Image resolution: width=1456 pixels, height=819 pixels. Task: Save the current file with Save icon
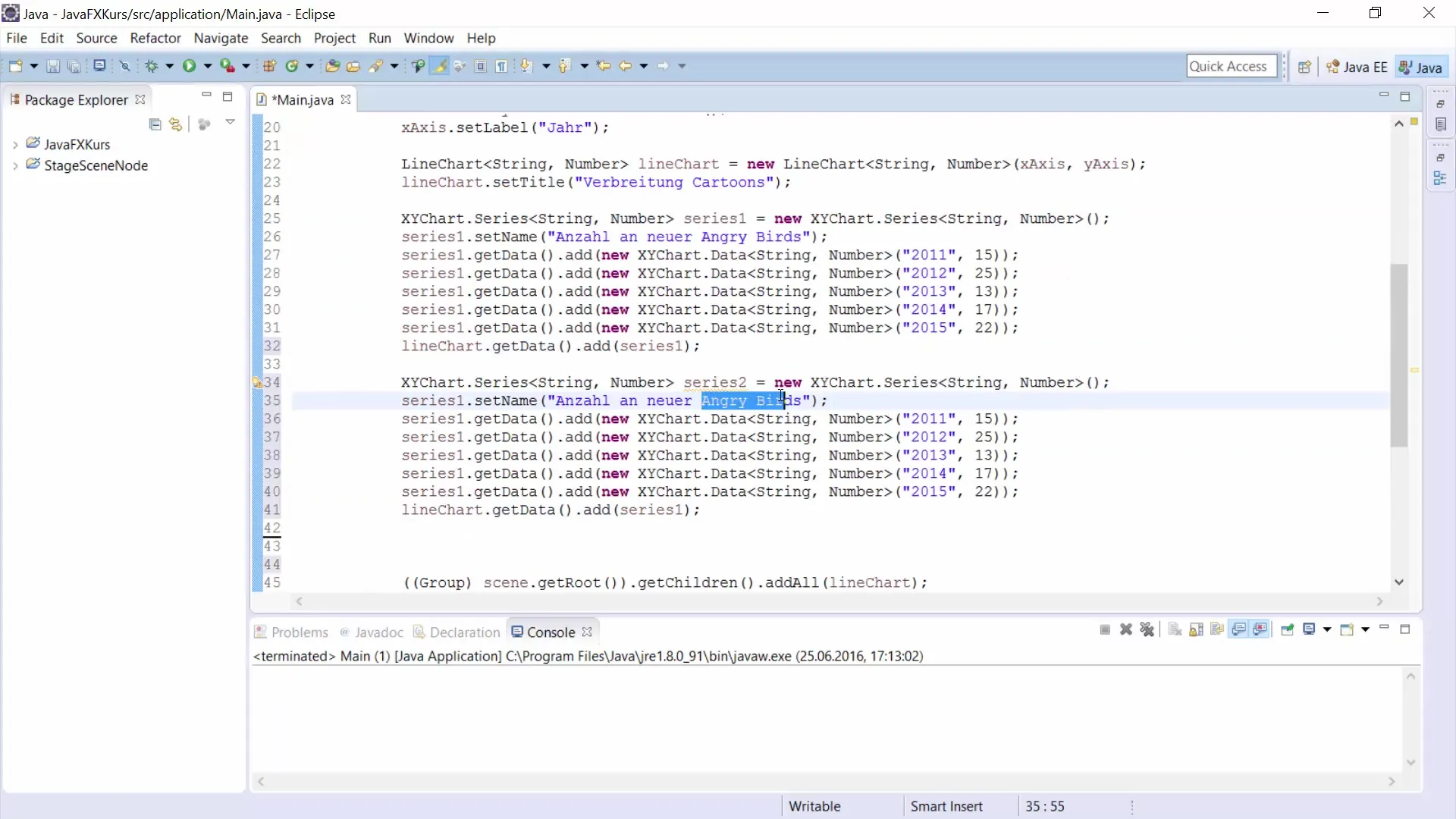coord(53,67)
